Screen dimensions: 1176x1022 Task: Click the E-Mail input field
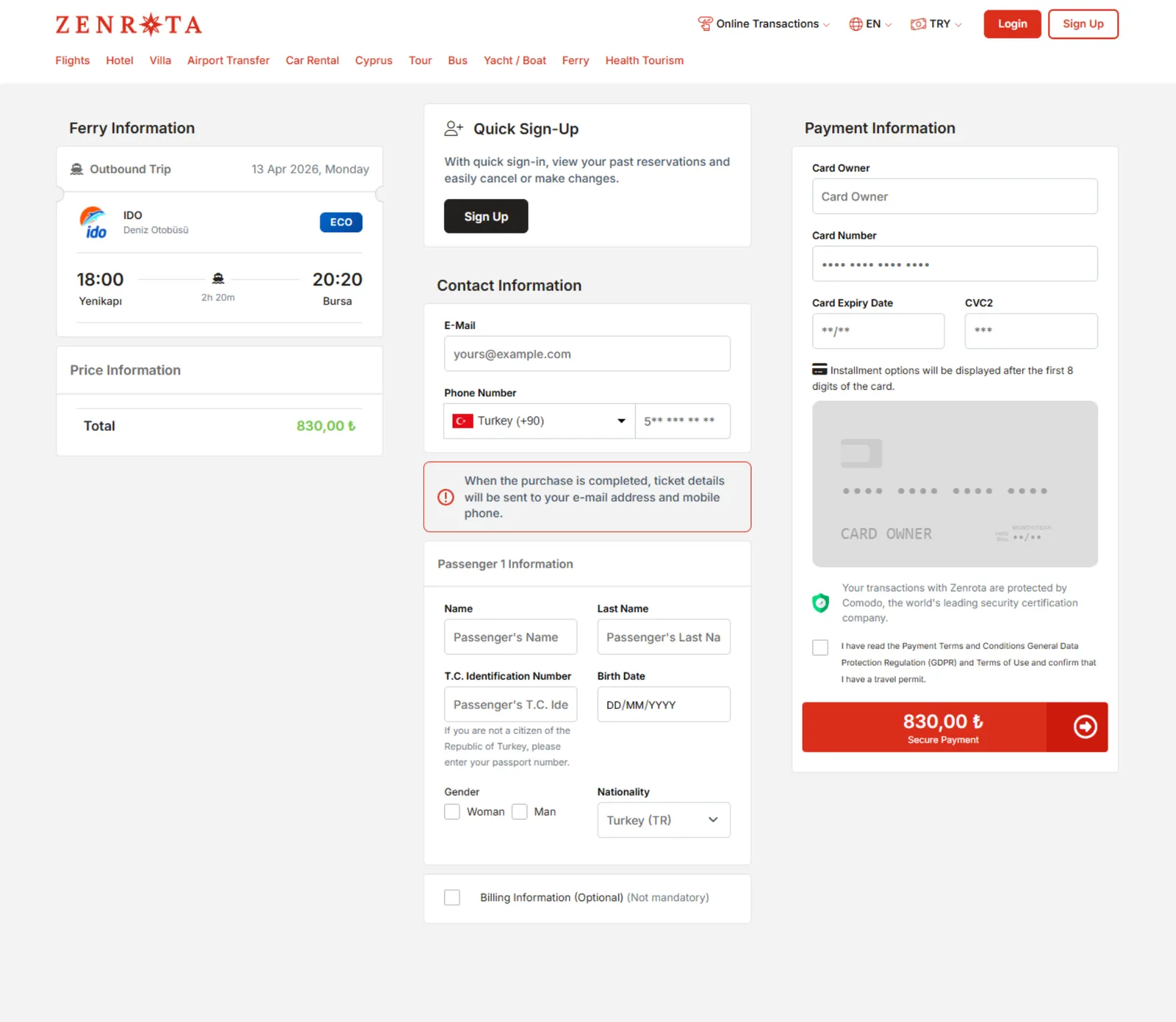587,353
